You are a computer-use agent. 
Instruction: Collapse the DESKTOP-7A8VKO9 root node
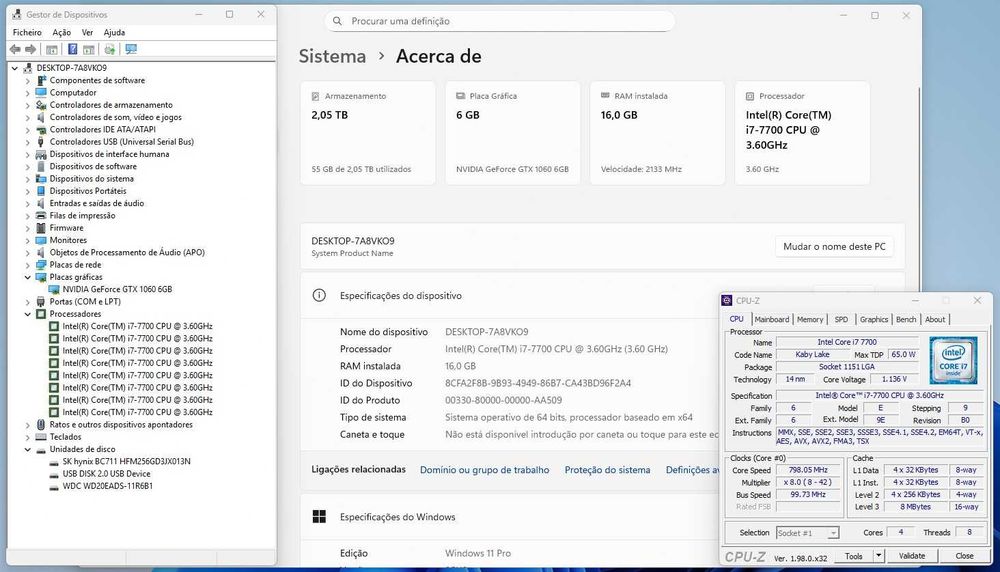pos(15,68)
